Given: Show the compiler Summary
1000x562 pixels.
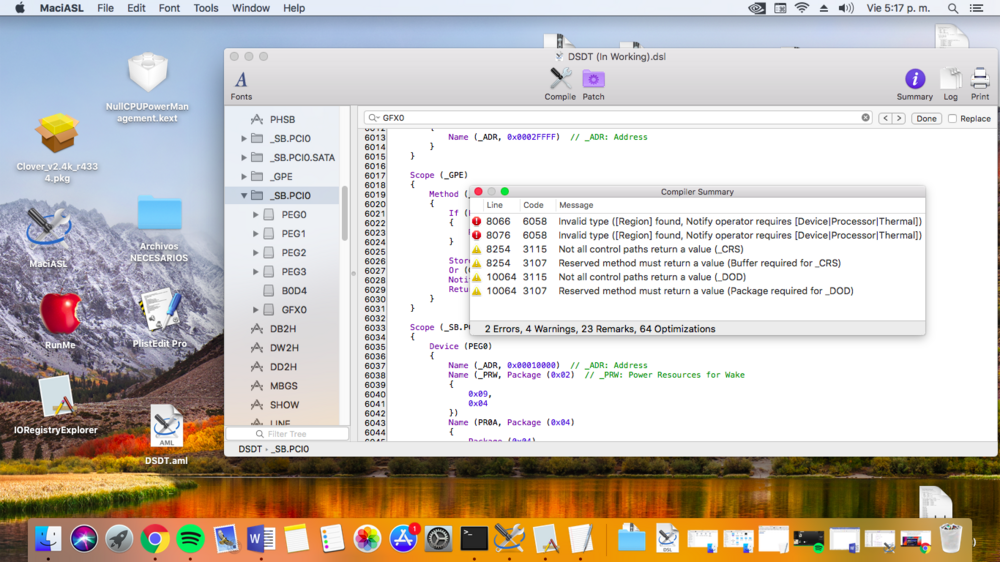Looking at the screenshot, I should point(914,80).
